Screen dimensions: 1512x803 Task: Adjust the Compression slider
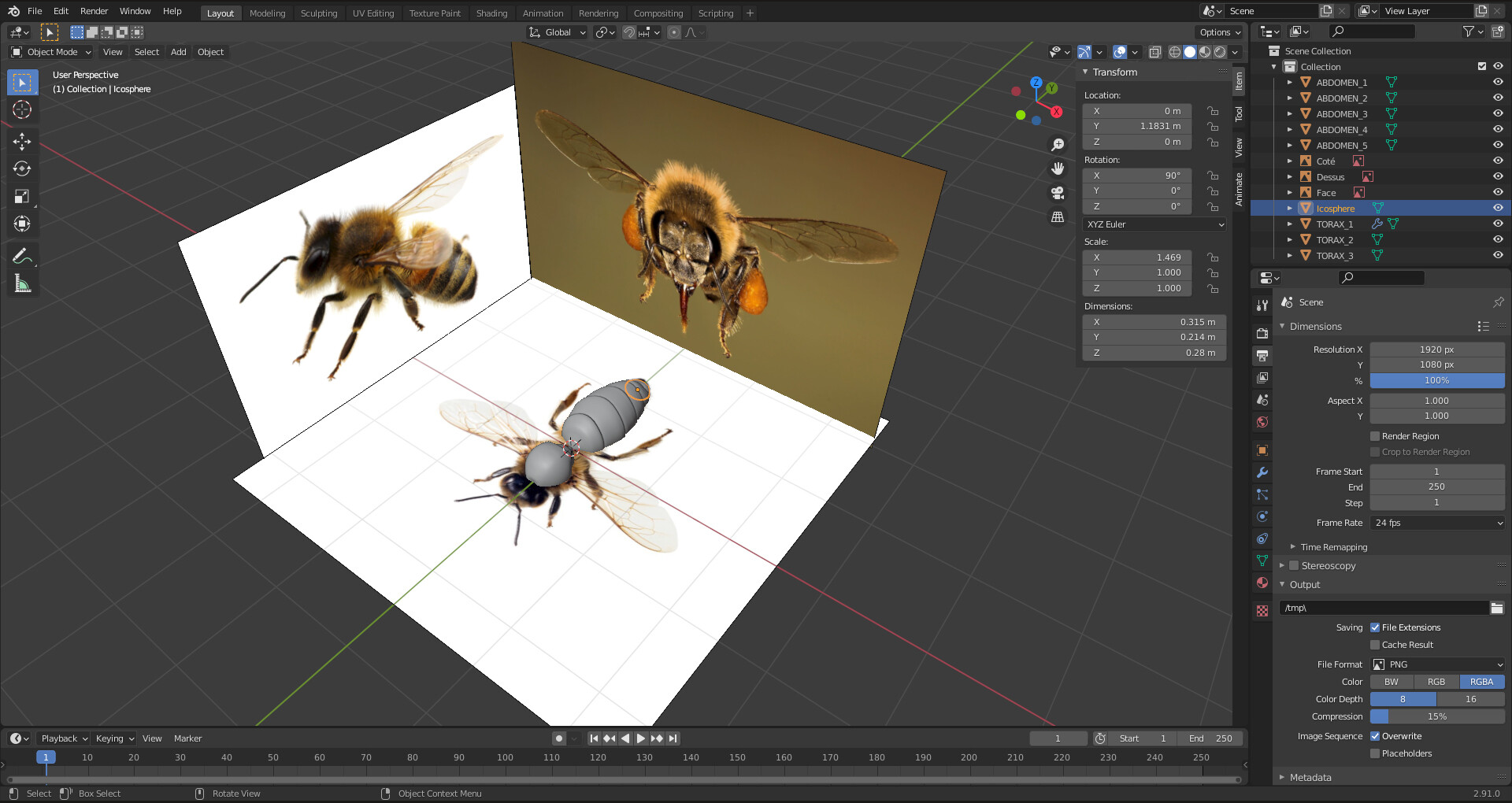(x=1436, y=716)
